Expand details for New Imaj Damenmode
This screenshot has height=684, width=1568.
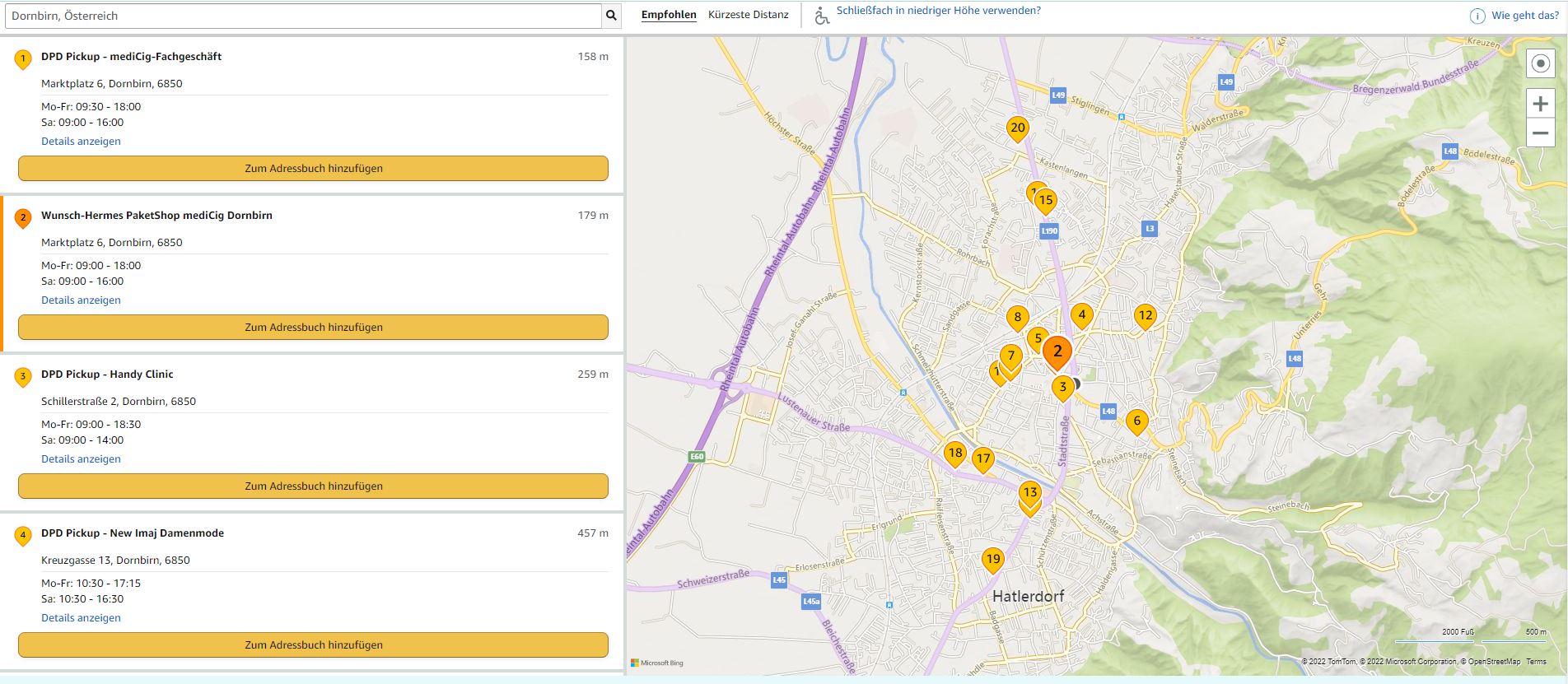pos(81,618)
